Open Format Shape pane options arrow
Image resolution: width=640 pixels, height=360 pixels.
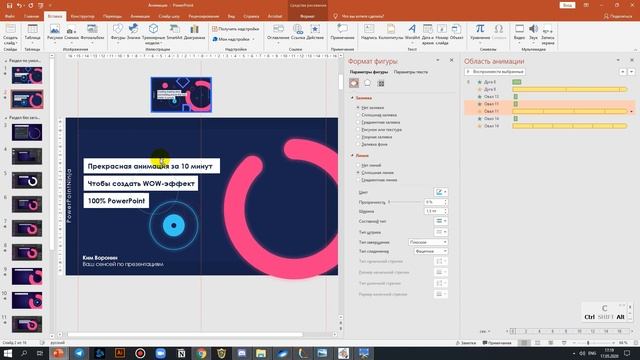[x=438, y=60]
